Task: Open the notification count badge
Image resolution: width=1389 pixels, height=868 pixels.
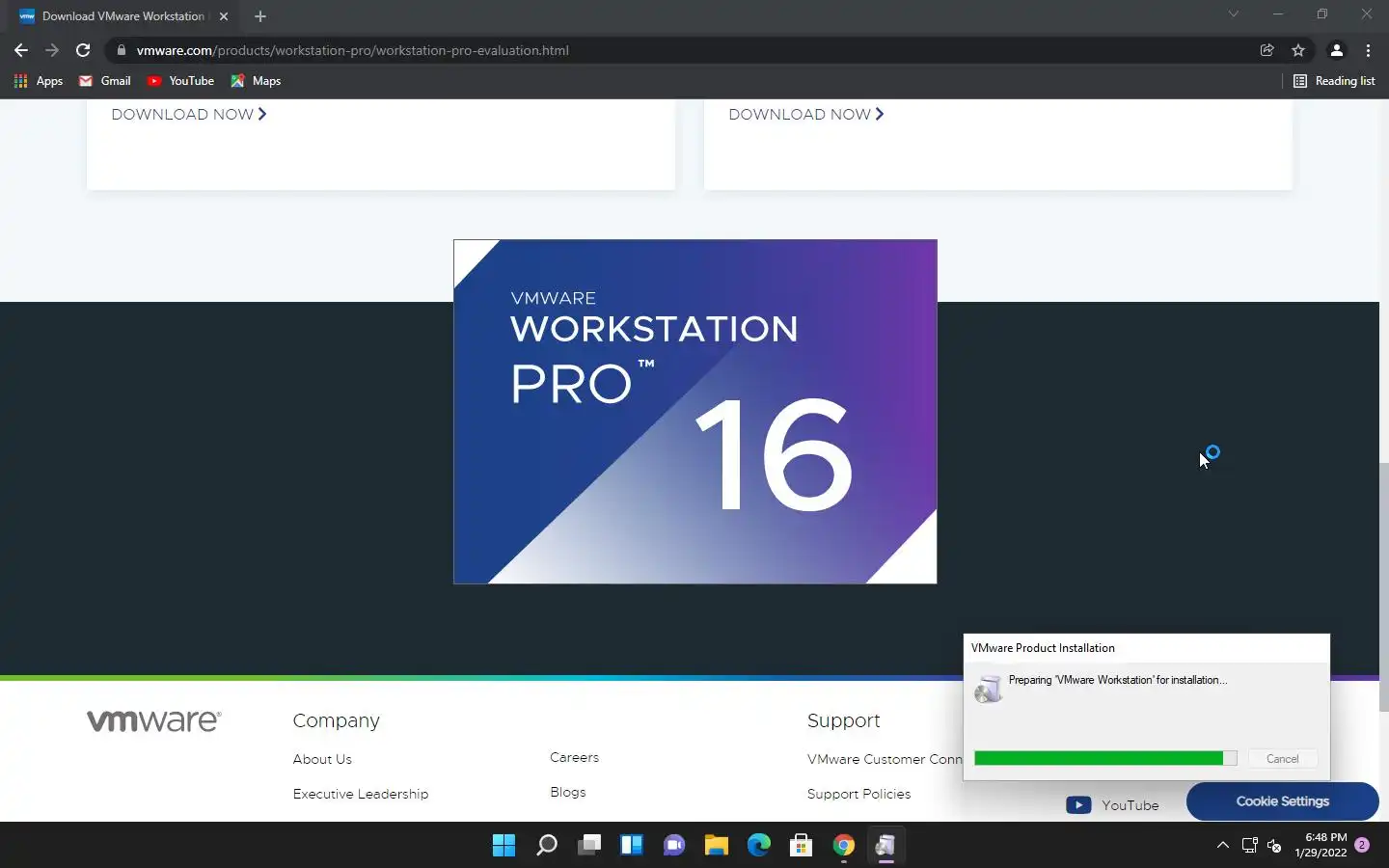Action: click(1362, 845)
